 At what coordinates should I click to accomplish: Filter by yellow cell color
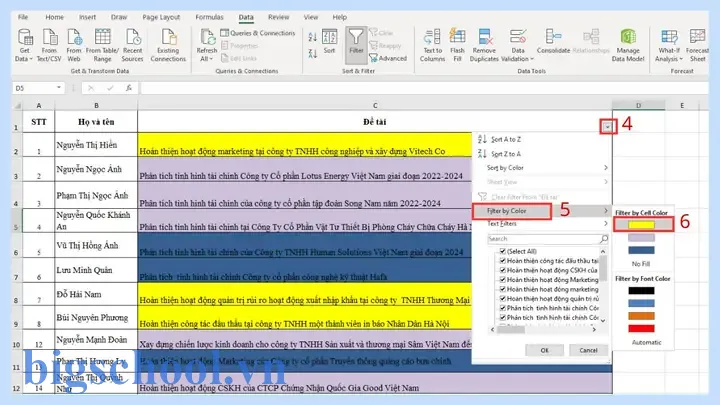641,225
